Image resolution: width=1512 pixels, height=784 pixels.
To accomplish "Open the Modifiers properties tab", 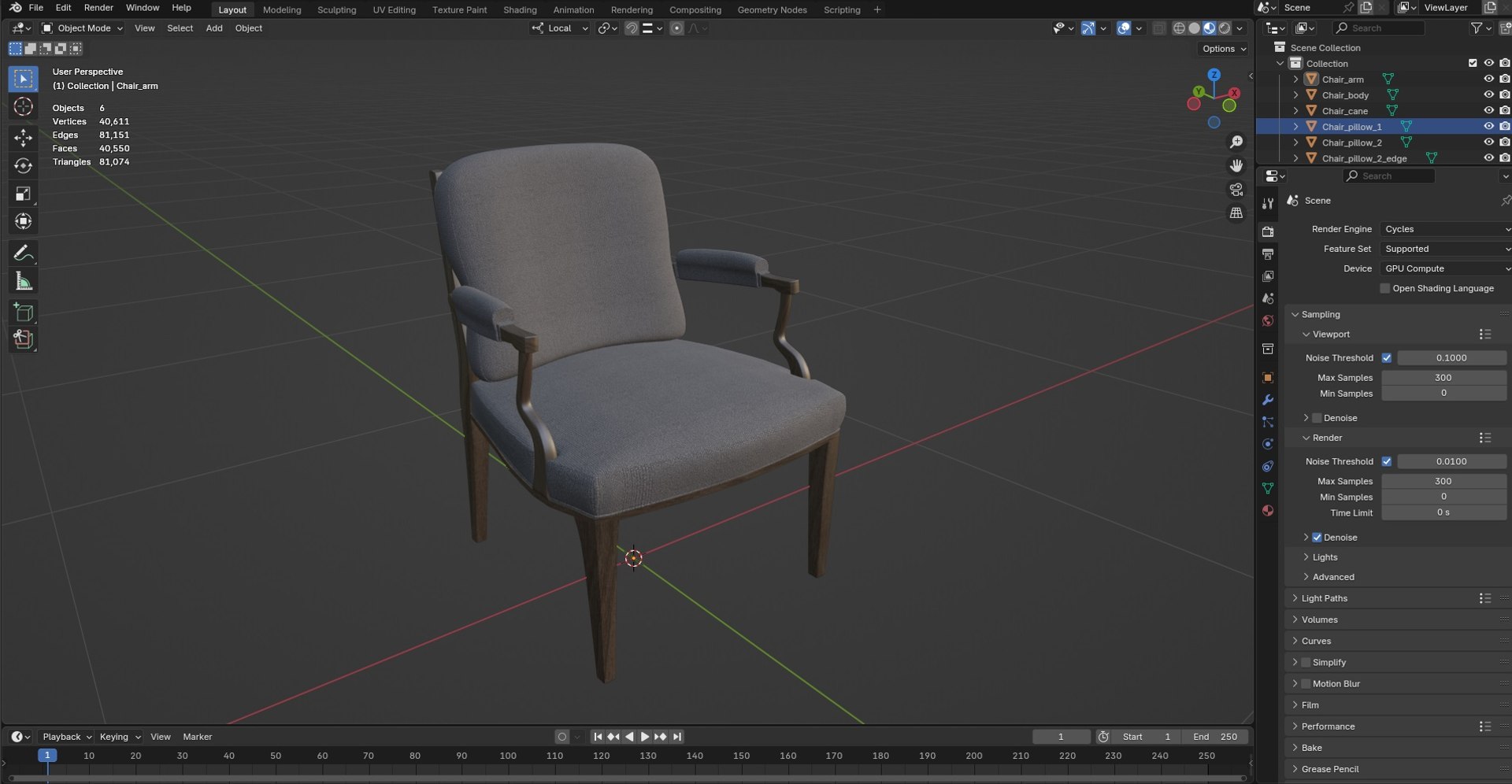I will 1268,400.
